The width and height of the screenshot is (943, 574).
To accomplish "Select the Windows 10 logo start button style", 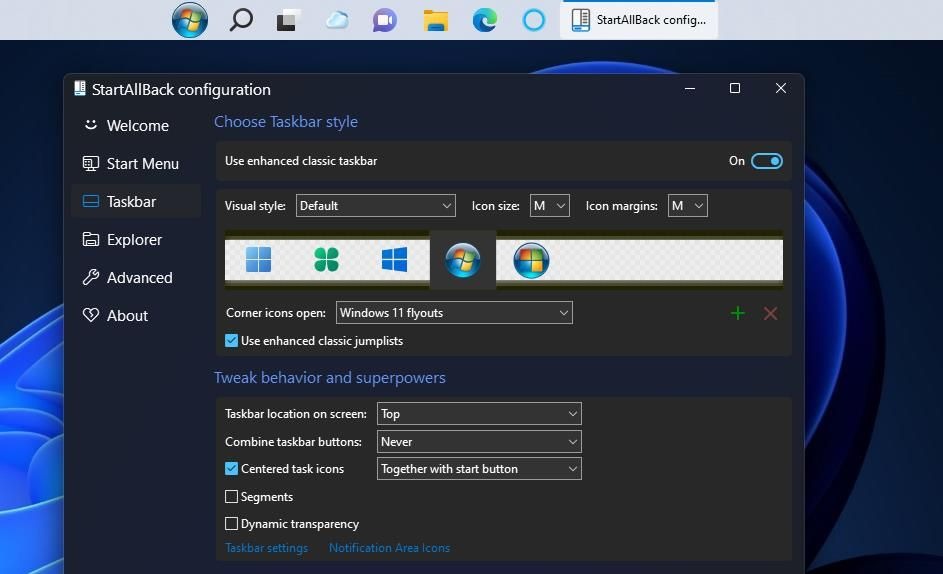I will [395, 260].
